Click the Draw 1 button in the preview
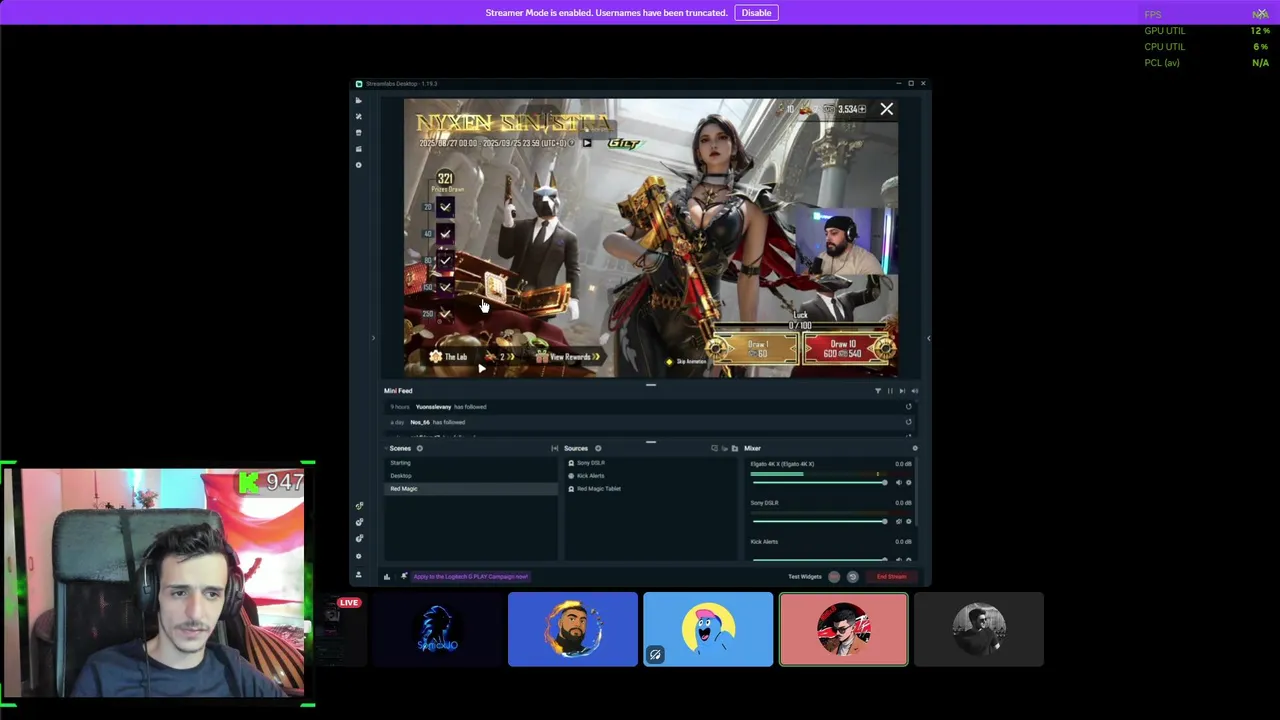This screenshot has width=1280, height=720. pos(758,349)
